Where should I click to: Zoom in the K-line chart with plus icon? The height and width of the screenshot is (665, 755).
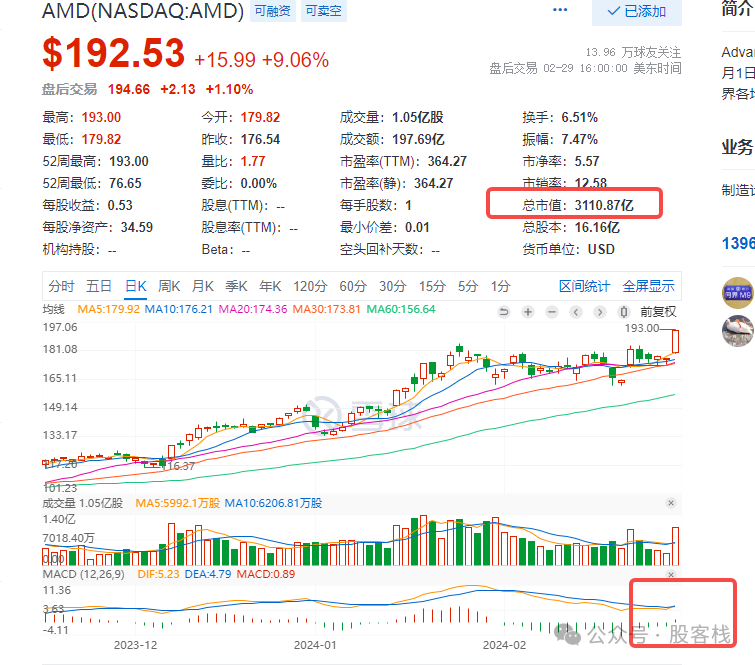528,312
